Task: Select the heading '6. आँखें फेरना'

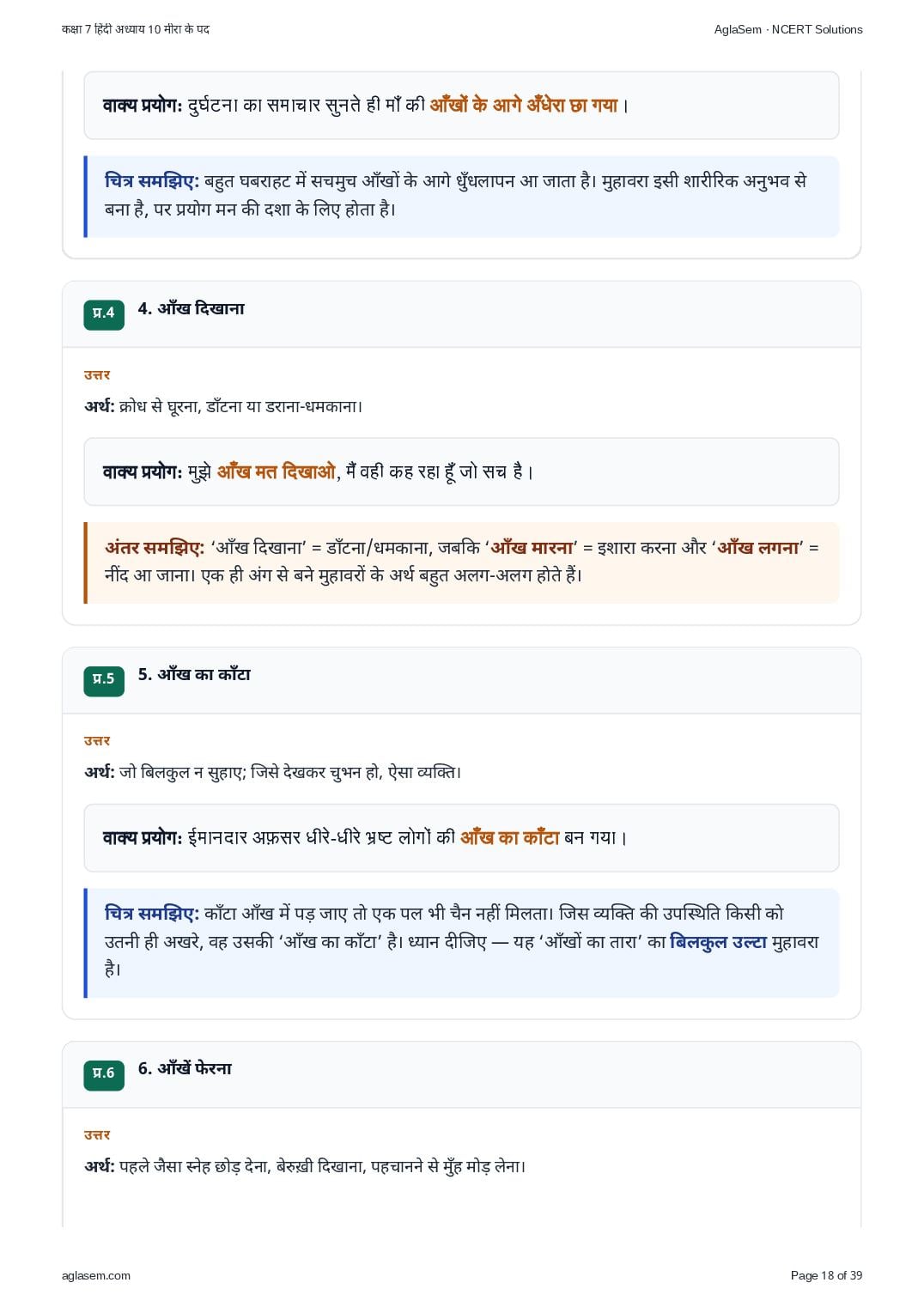Action: pyautogui.click(x=185, y=1069)
